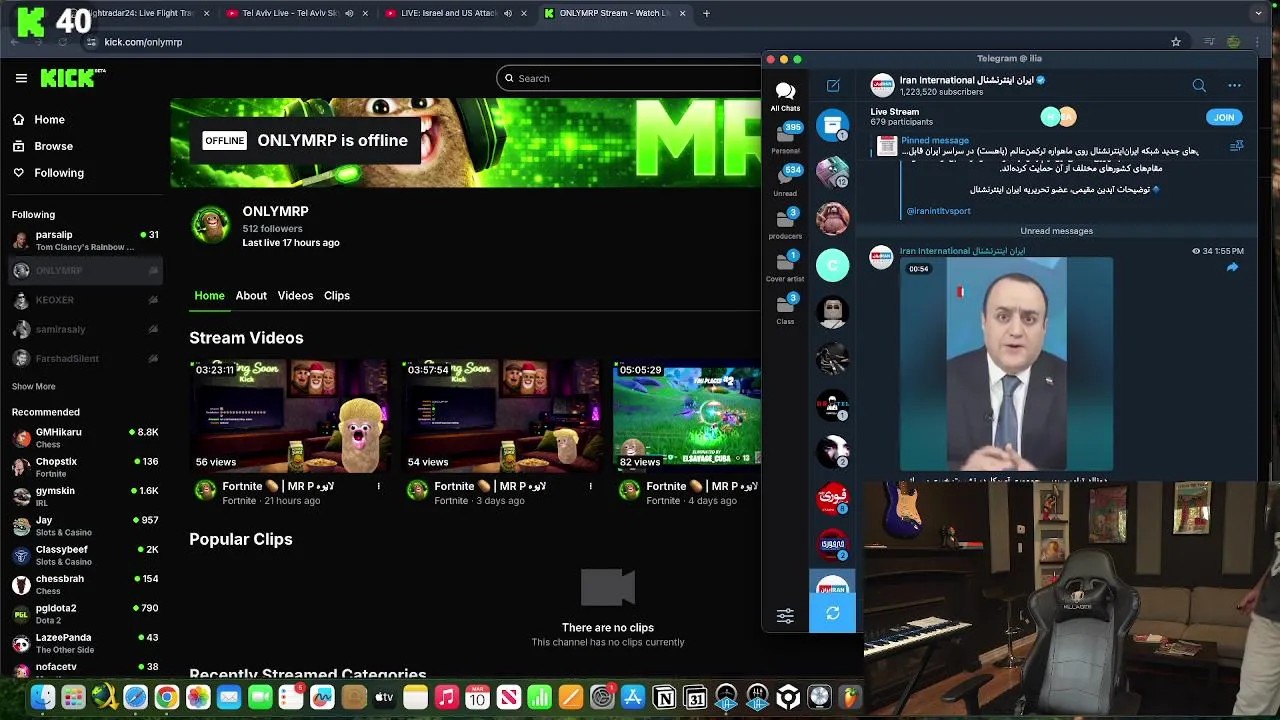
Task: Open the Telegram compose new message icon
Action: 833,86
